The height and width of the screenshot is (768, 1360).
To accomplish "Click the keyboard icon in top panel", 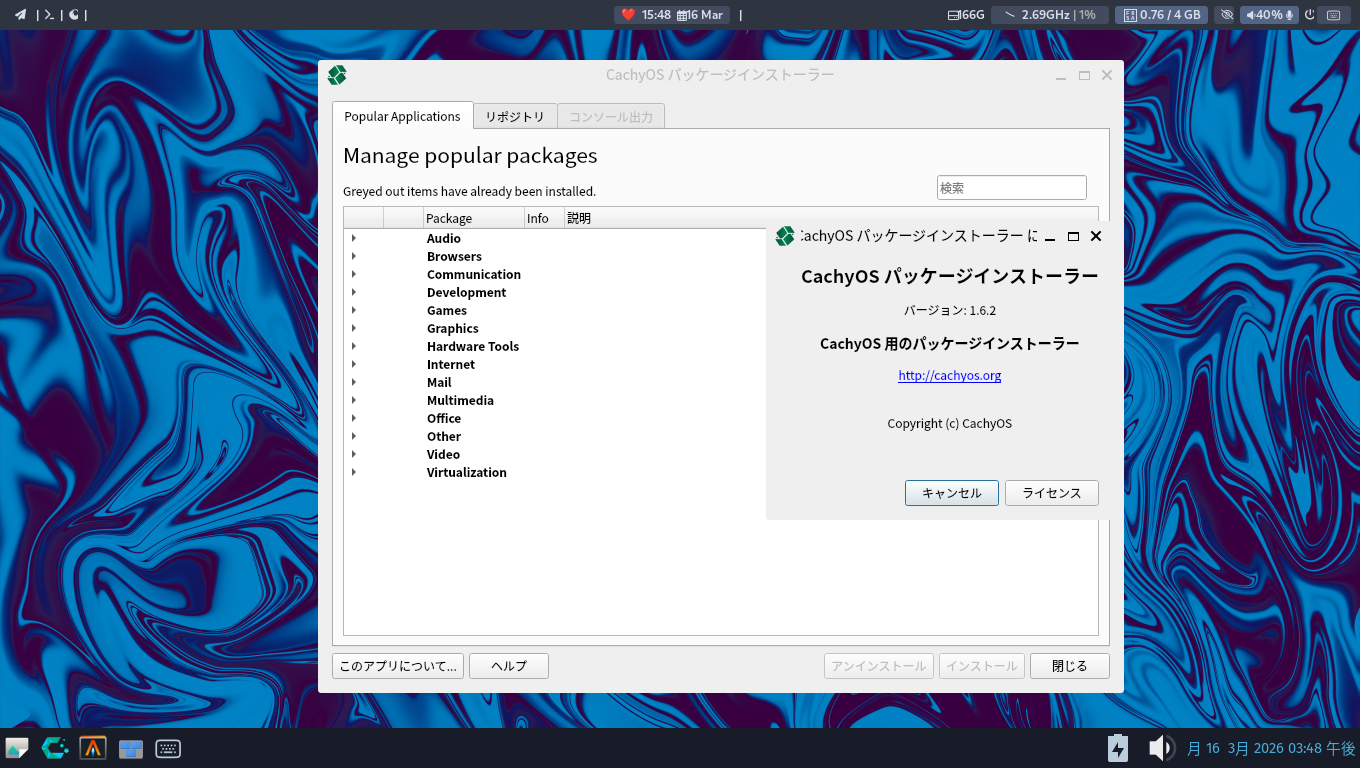I will 1333,15.
